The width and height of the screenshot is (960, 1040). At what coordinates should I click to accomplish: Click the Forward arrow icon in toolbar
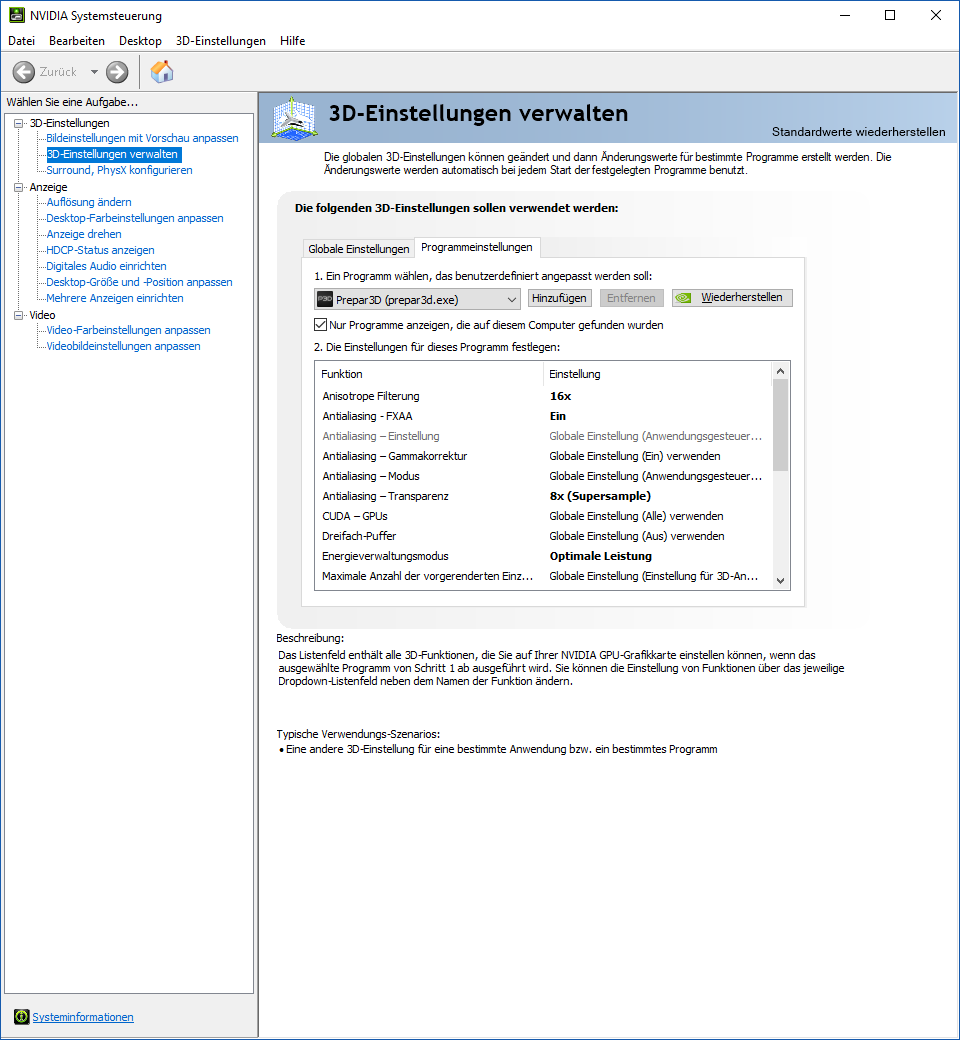(x=117, y=72)
